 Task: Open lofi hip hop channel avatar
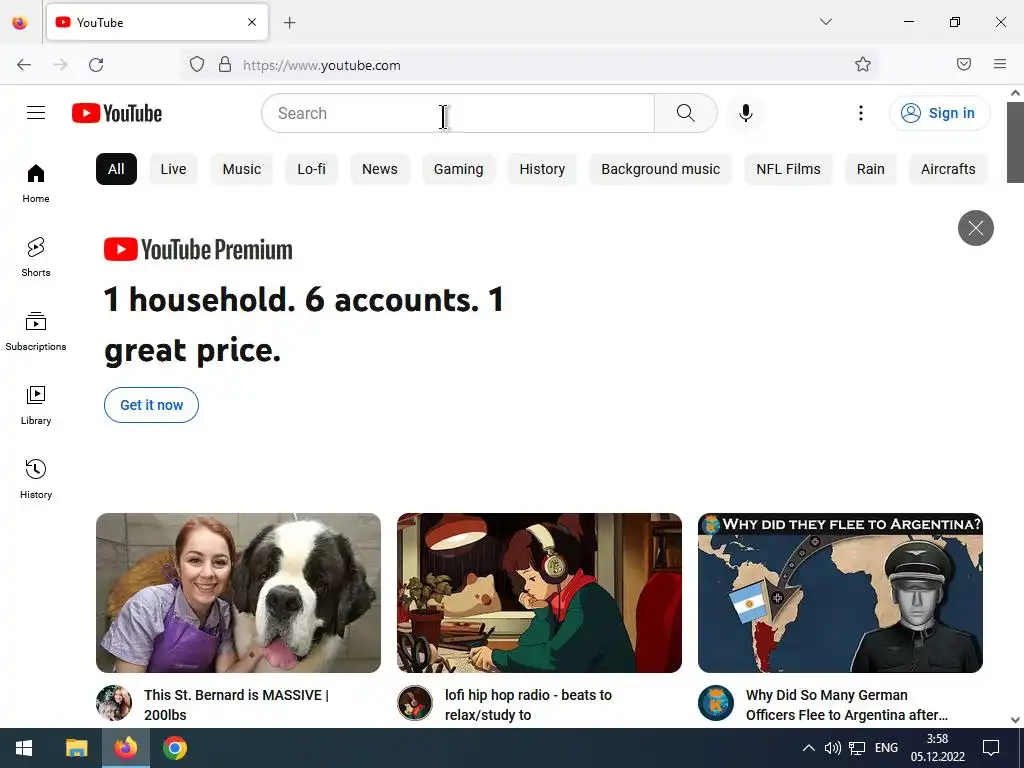pos(415,703)
